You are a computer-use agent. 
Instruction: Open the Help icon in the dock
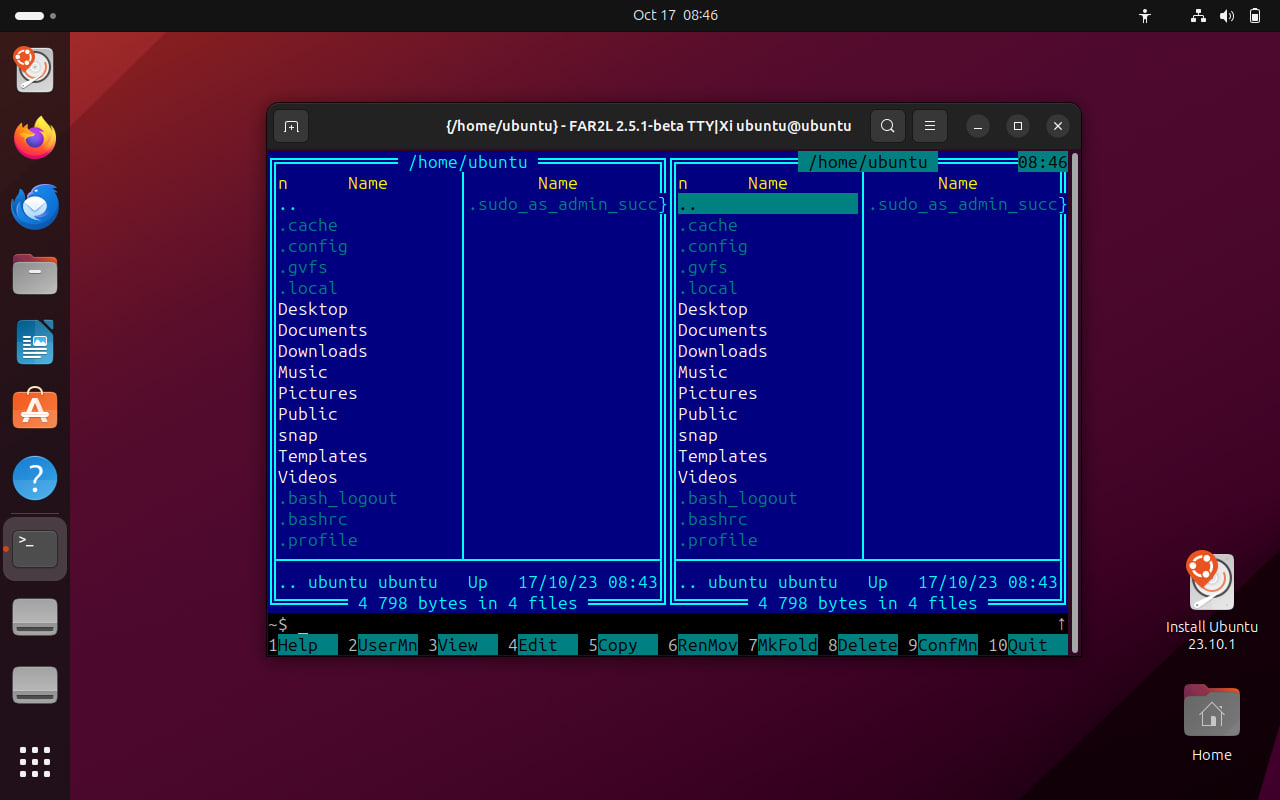click(x=35, y=479)
